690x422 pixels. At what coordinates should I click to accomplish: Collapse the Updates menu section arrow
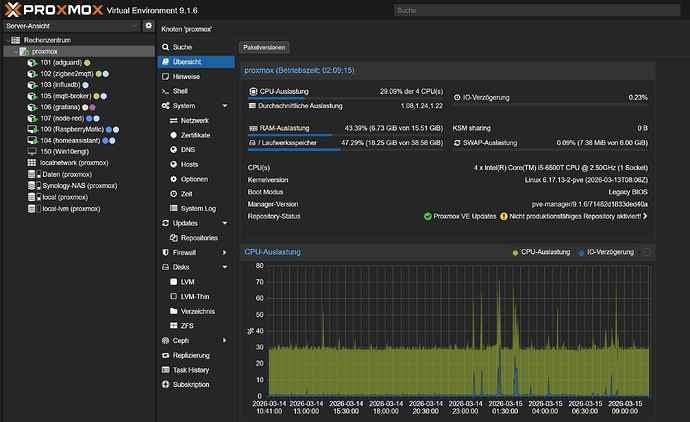(x=225, y=223)
